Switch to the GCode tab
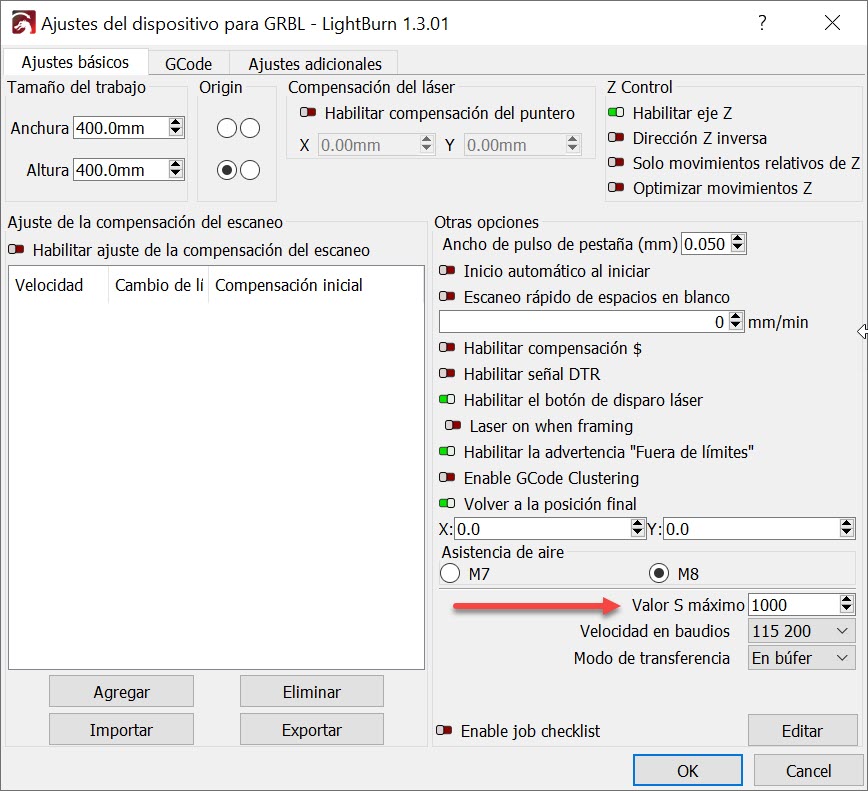This screenshot has height=791, width=868. coord(188,64)
